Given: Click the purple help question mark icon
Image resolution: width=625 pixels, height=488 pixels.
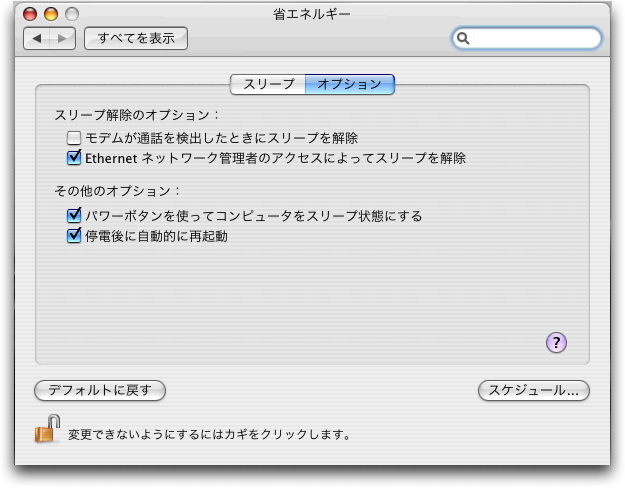Looking at the screenshot, I should pos(556,342).
